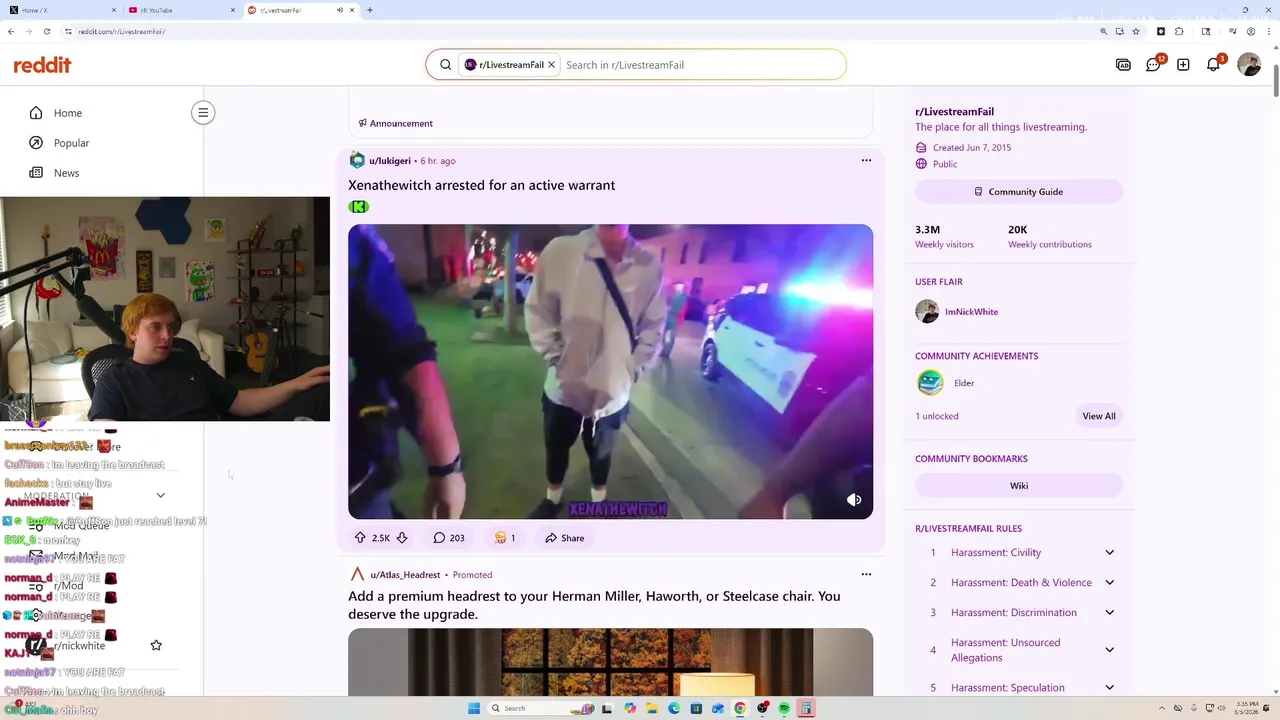1280x720 pixels.
Task: Click the green Kick flair badge
Action: 359,207
